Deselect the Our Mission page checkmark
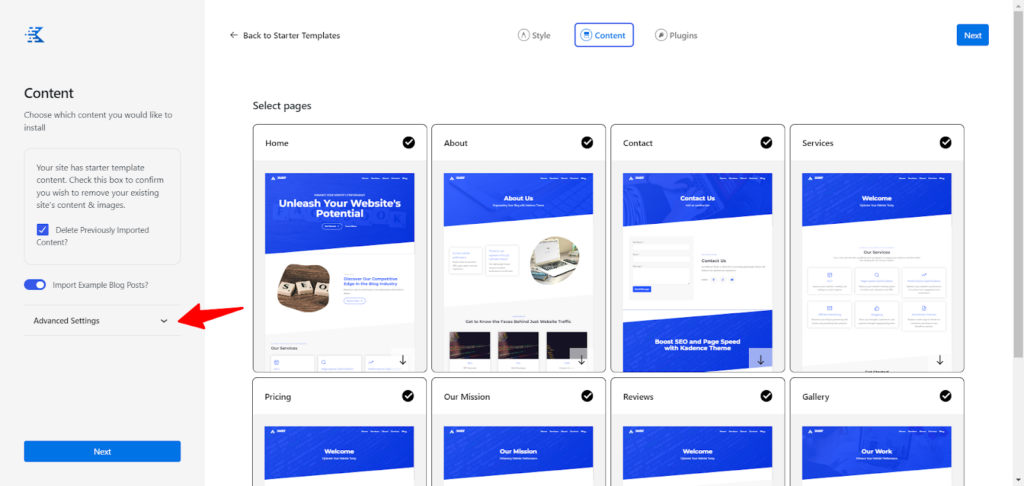This screenshot has width=1024, height=486. tap(587, 396)
